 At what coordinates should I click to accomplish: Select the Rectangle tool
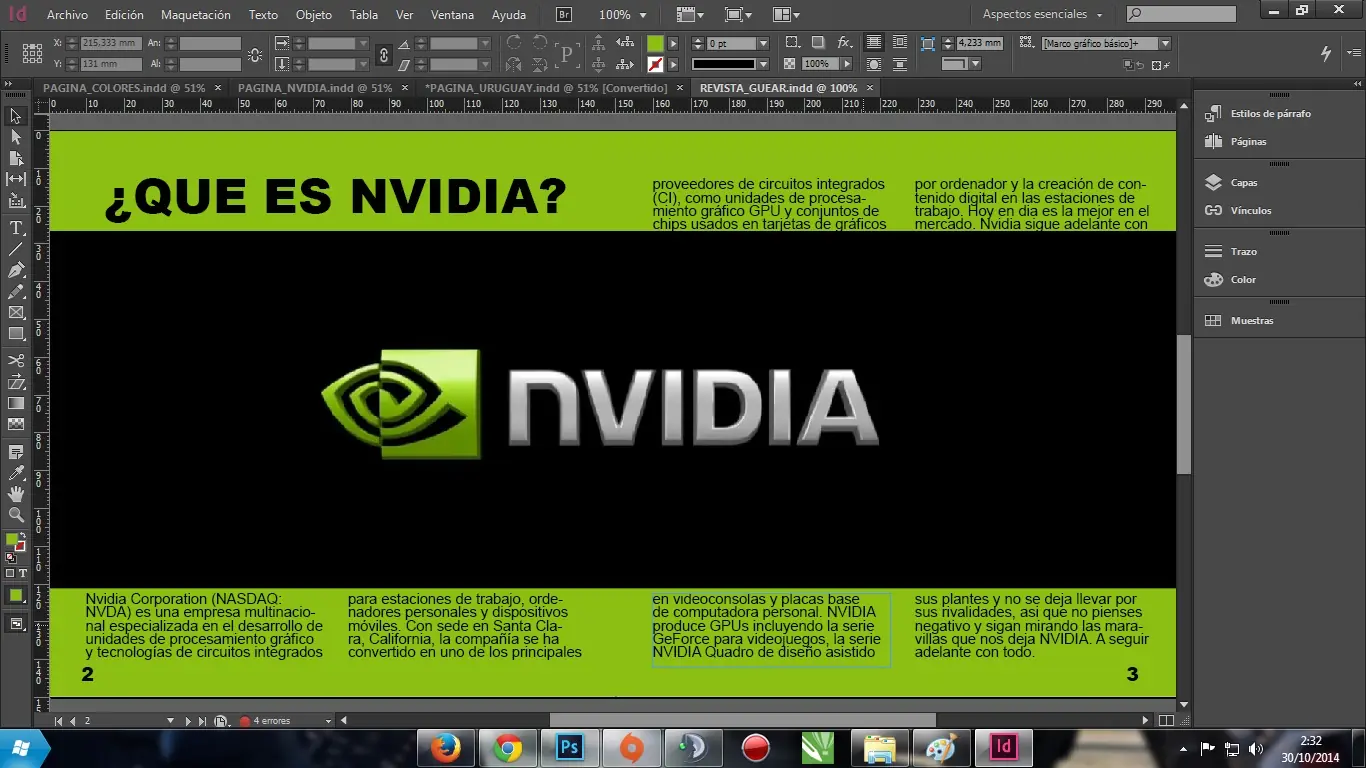click(16, 334)
